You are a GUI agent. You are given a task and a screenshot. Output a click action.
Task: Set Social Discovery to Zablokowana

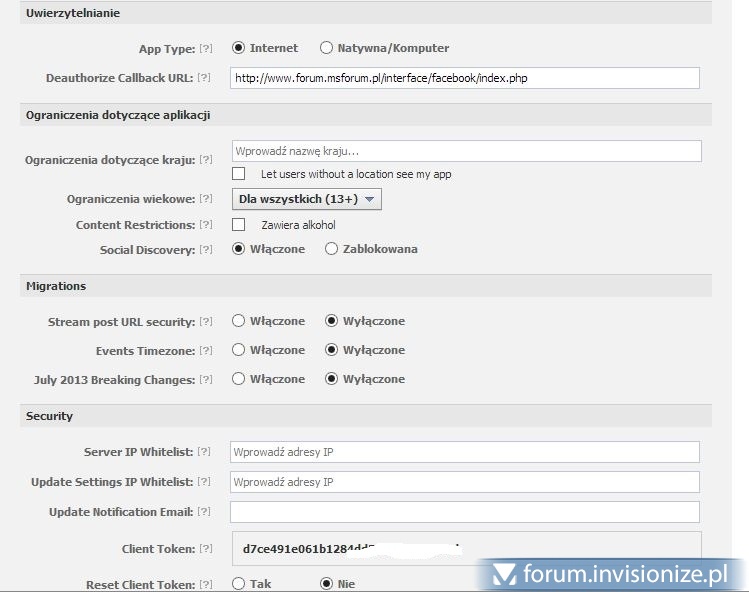(x=331, y=249)
